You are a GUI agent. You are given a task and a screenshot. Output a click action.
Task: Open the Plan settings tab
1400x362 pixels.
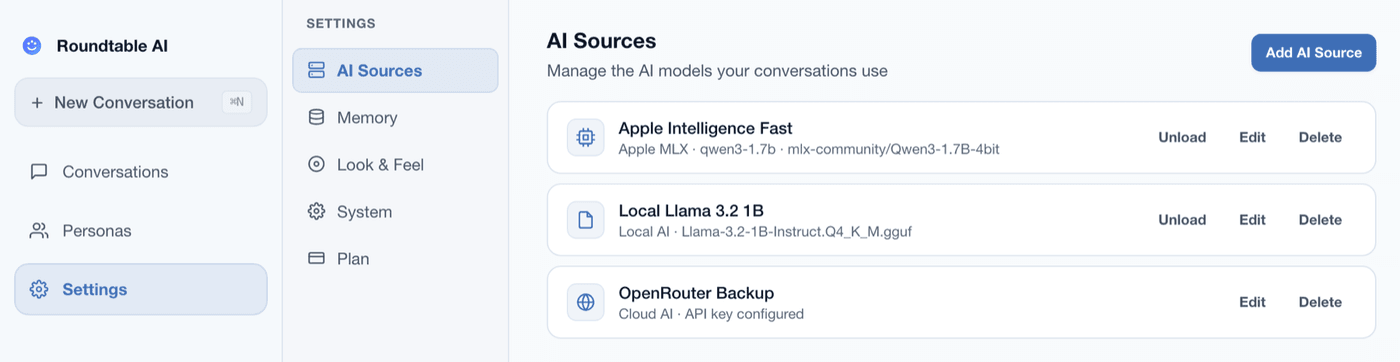[395, 259]
